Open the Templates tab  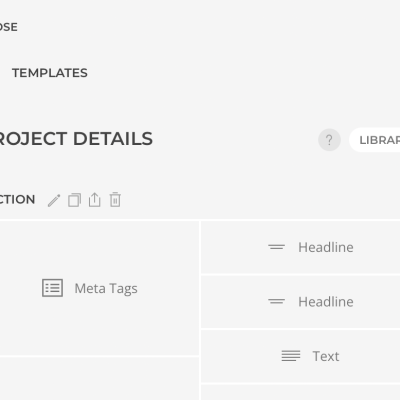(x=50, y=73)
